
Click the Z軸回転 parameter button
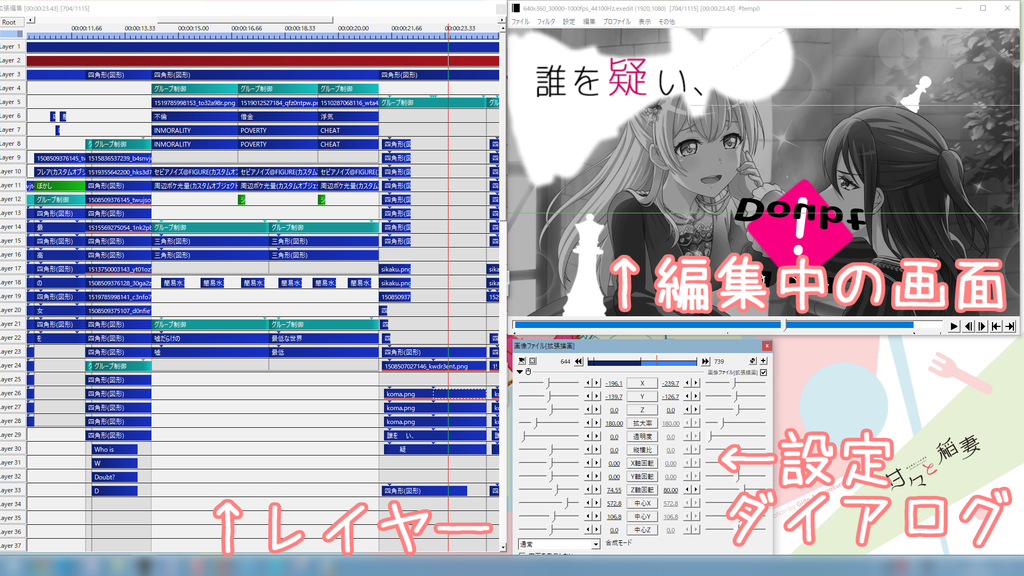(x=642, y=490)
